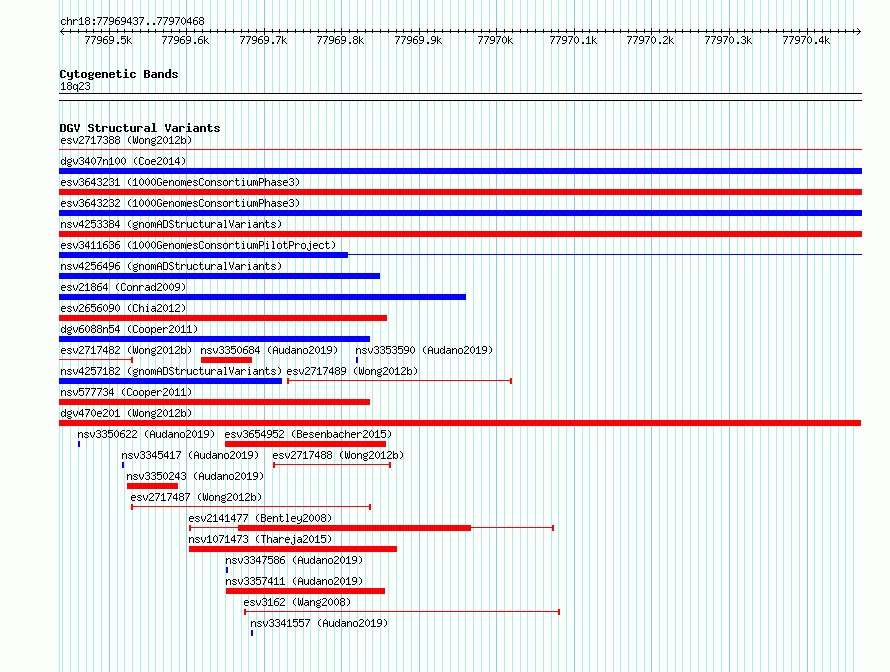Screen dimensions: 890x672
Task: Click chr18:77969437..77970468 coordinates text
Action: click(132, 21)
